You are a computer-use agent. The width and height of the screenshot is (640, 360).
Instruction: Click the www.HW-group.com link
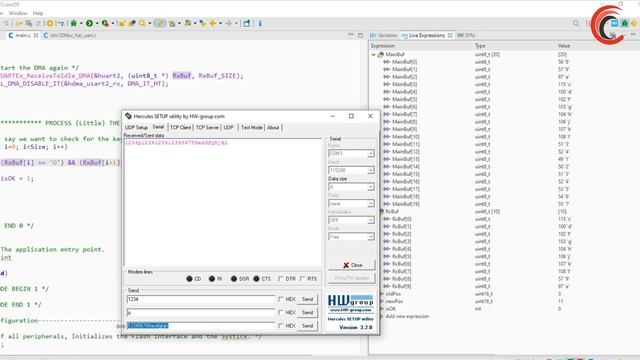coord(351,310)
